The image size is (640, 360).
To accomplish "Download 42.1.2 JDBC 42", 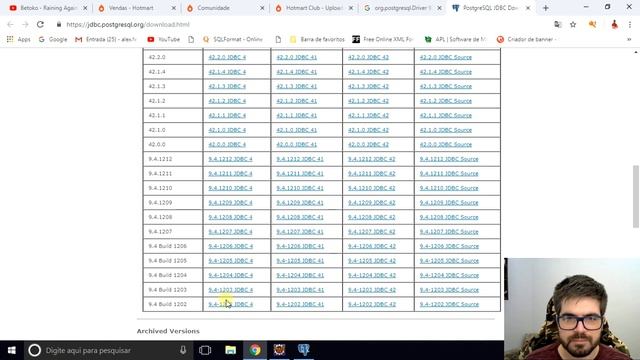I will pos(368,101).
